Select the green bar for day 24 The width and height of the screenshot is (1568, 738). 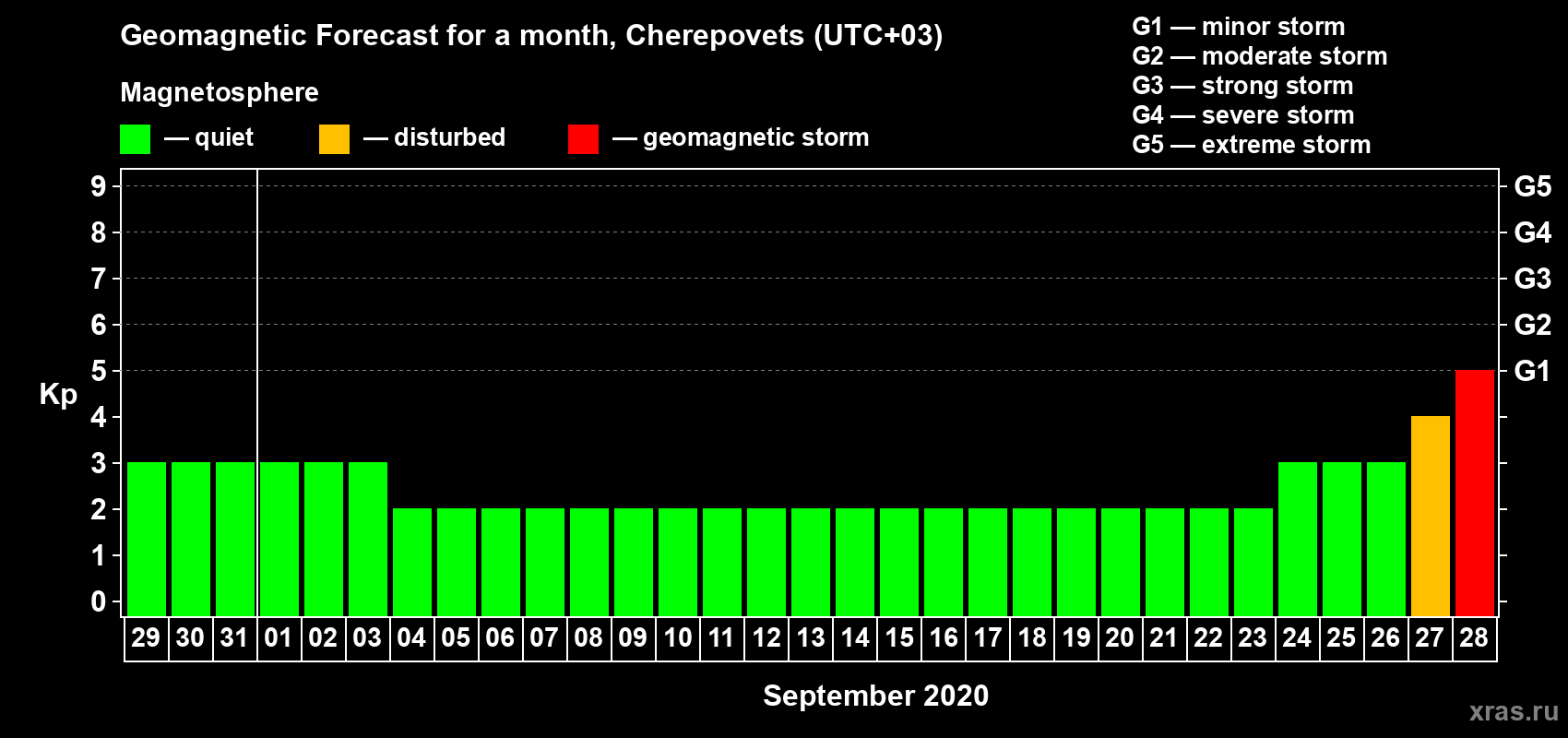point(1298,539)
